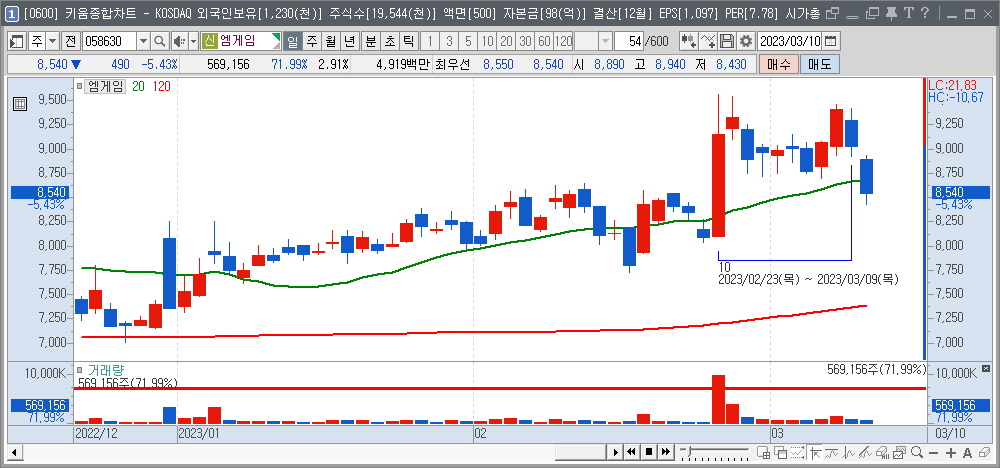Image resolution: width=1000 pixels, height=468 pixels.
Task: Stop chart replay with square button
Action: (x=649, y=453)
